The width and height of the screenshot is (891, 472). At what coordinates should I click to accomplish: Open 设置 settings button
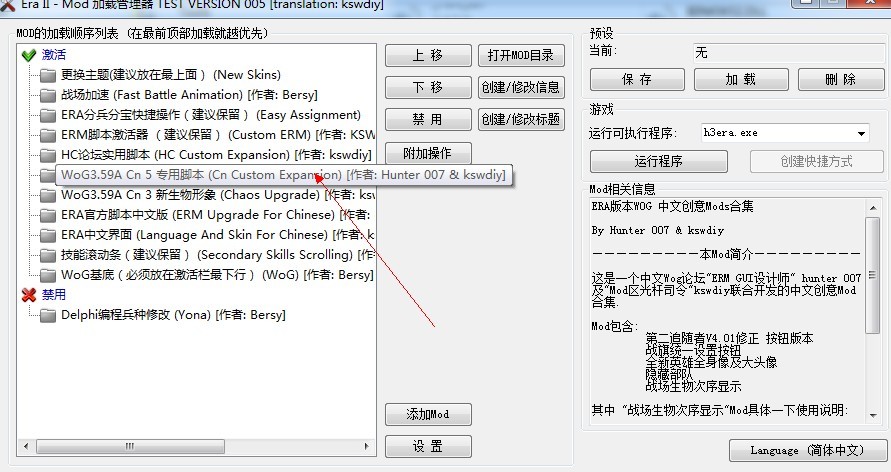pyautogui.click(x=428, y=446)
